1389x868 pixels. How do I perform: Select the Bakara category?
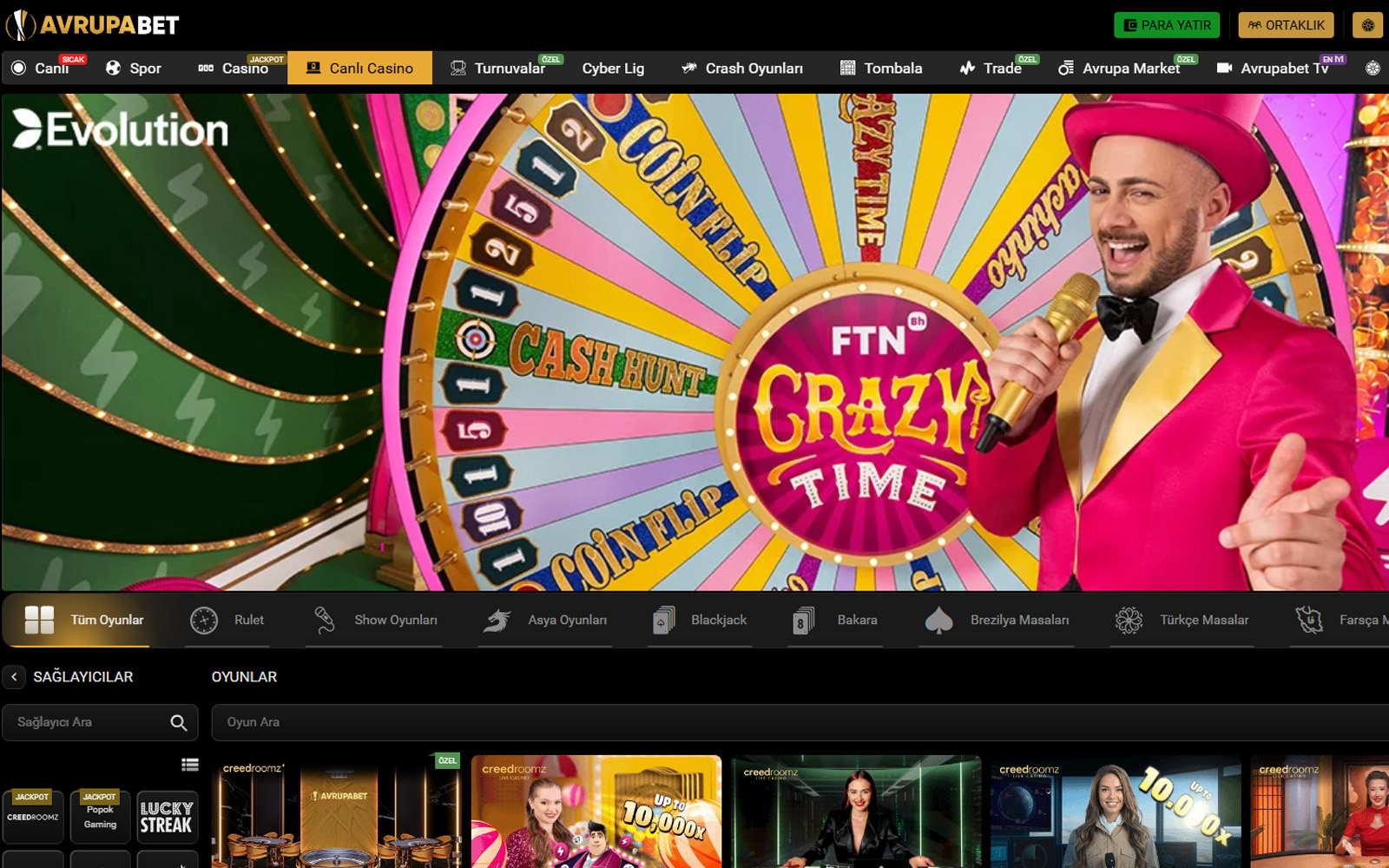coord(835,620)
